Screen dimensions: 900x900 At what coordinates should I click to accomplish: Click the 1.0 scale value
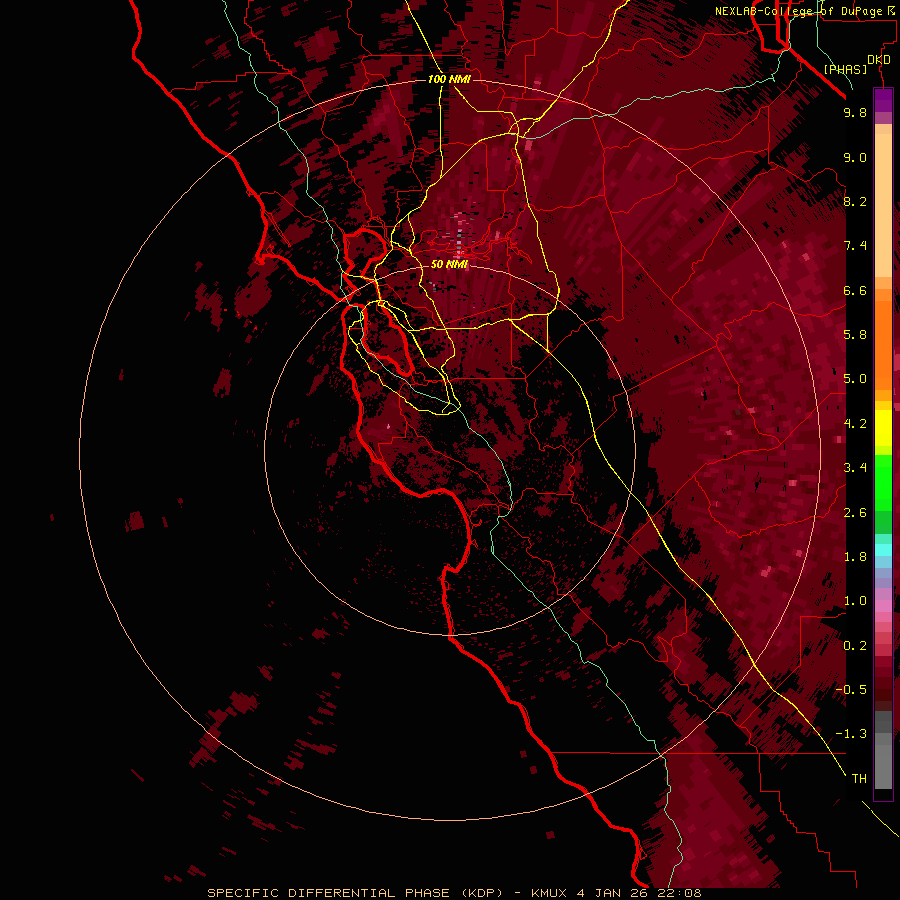tap(855, 601)
